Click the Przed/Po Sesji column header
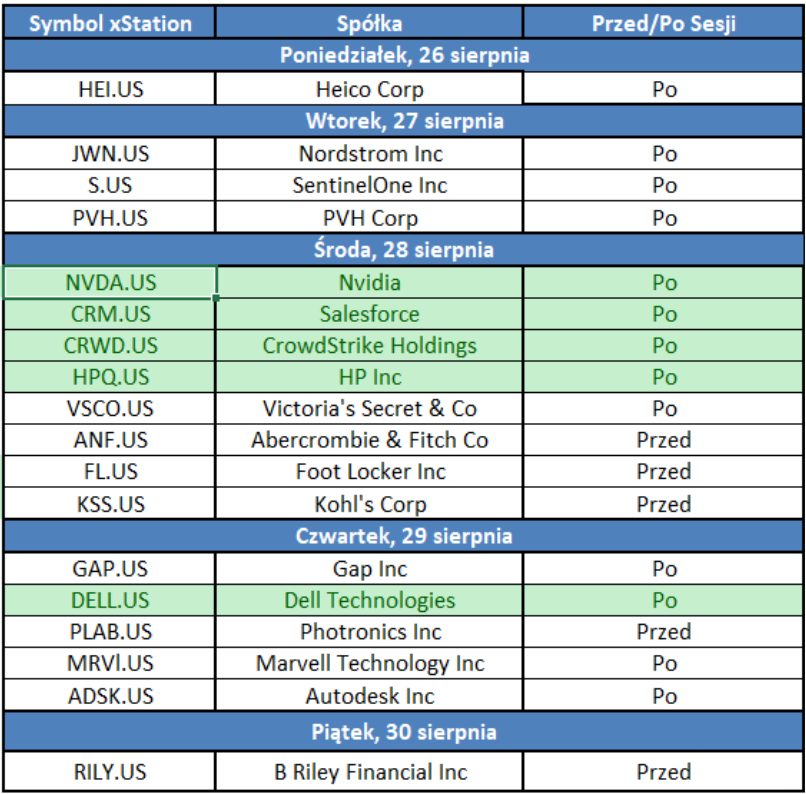806x794 pixels. tap(664, 23)
